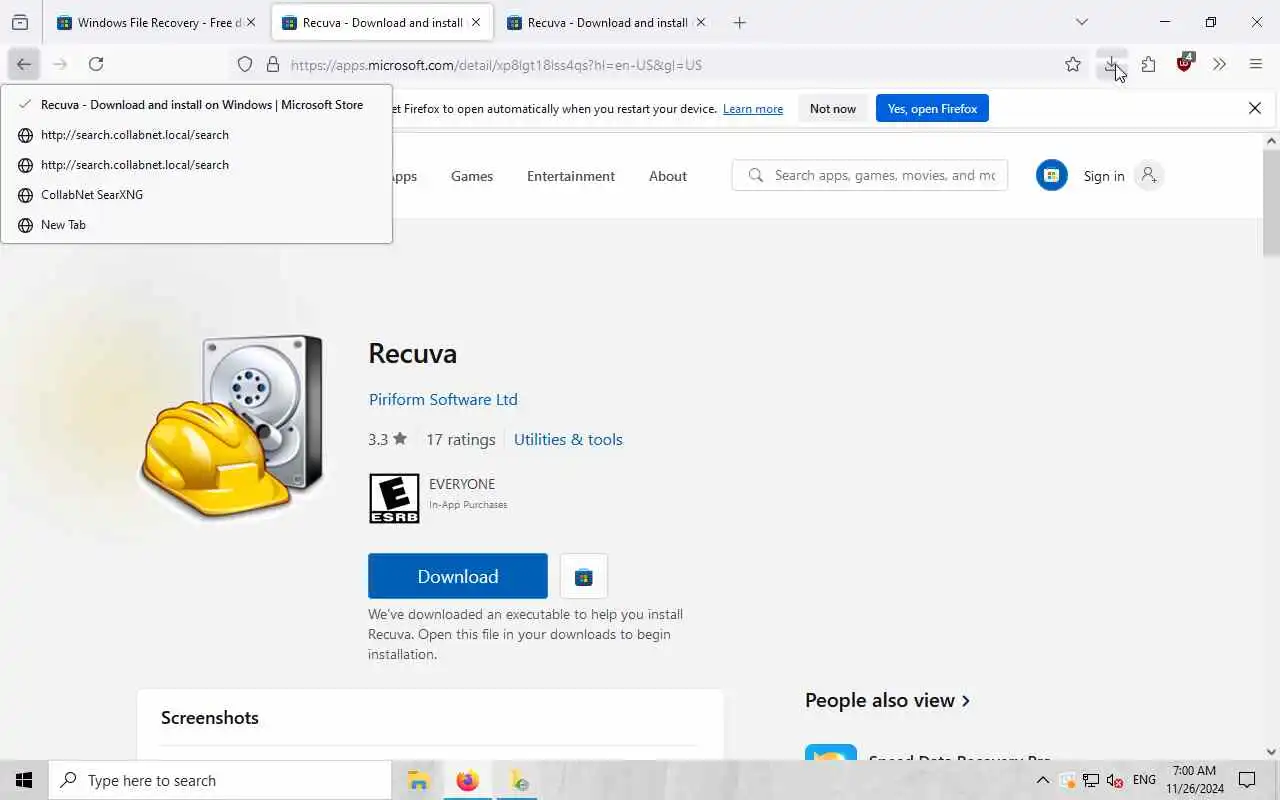
Task: Show hidden system tray icons
Action: point(1042,780)
